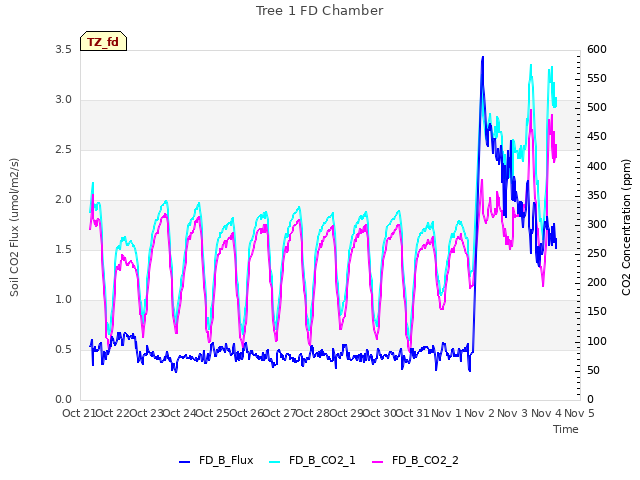Click the 300 right axis tick label
This screenshot has height=480, width=640.
click(x=597, y=224)
